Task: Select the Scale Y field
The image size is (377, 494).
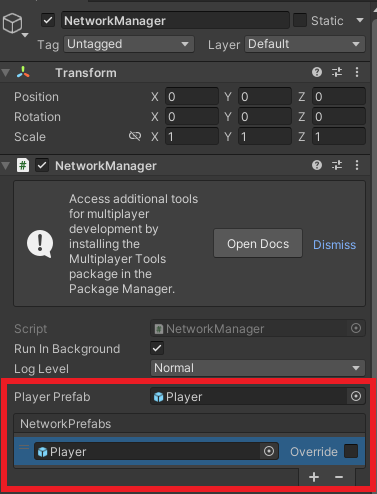Action: click(265, 137)
